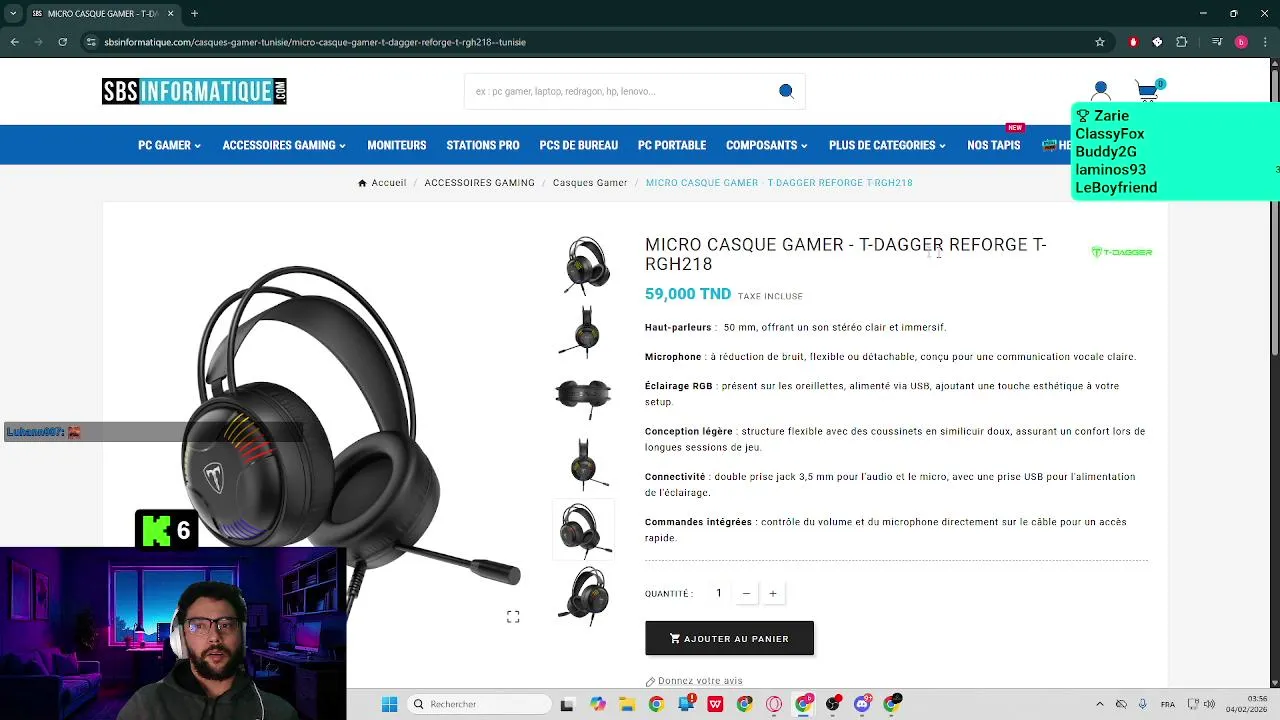Click the site info icon in address bar
Image resolution: width=1280 pixels, height=720 pixels.
[x=91, y=42]
